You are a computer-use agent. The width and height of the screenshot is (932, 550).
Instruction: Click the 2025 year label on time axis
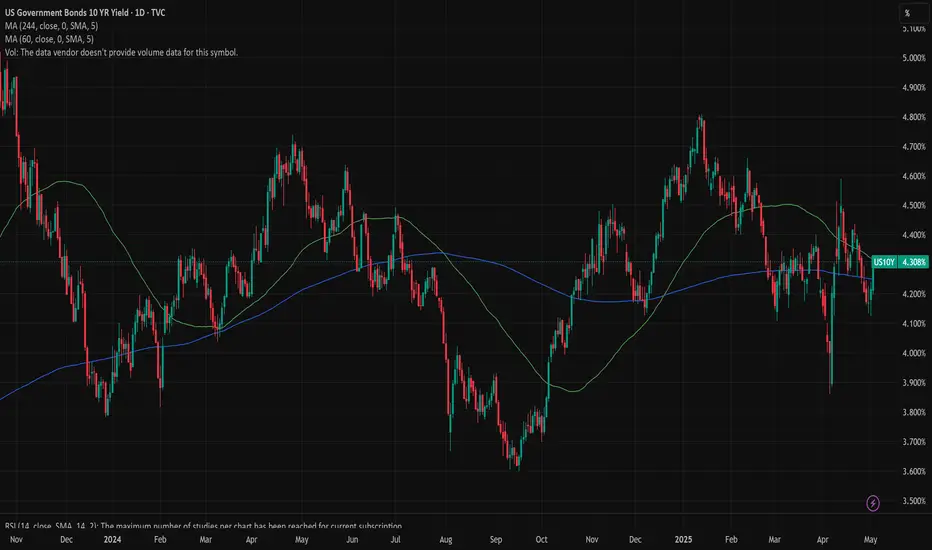684,540
